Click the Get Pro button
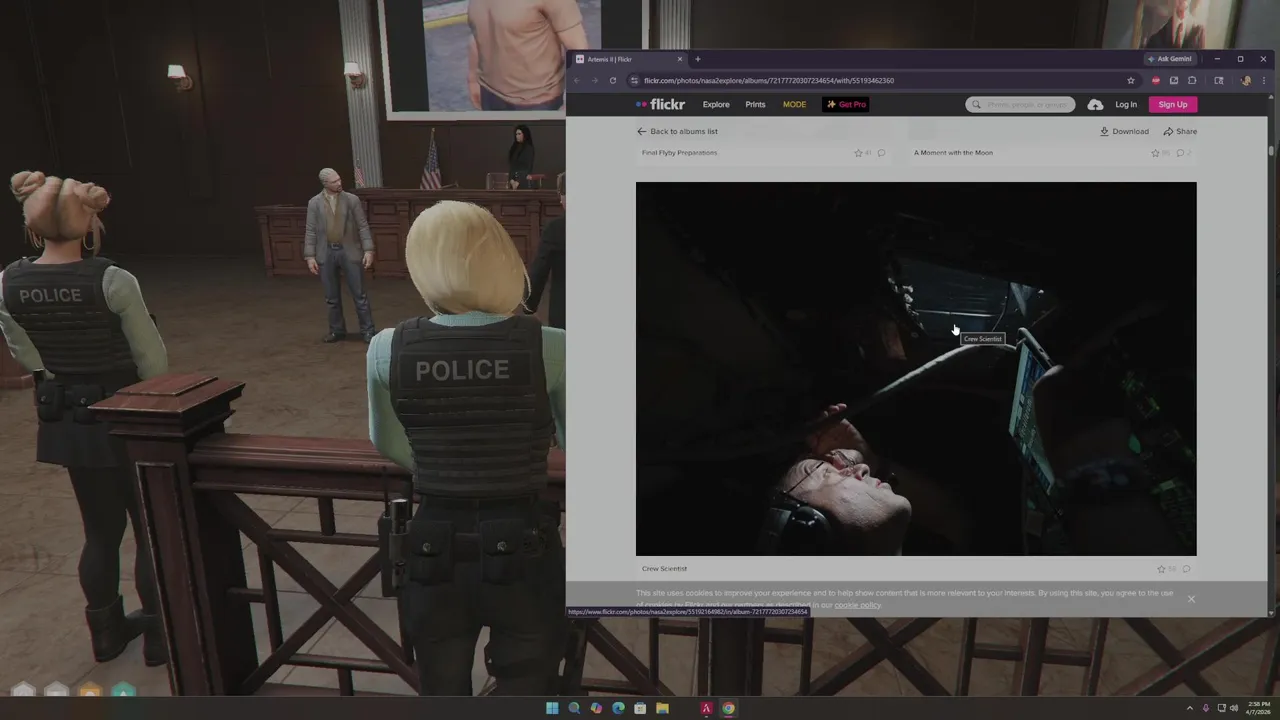1280x720 pixels. click(x=846, y=104)
